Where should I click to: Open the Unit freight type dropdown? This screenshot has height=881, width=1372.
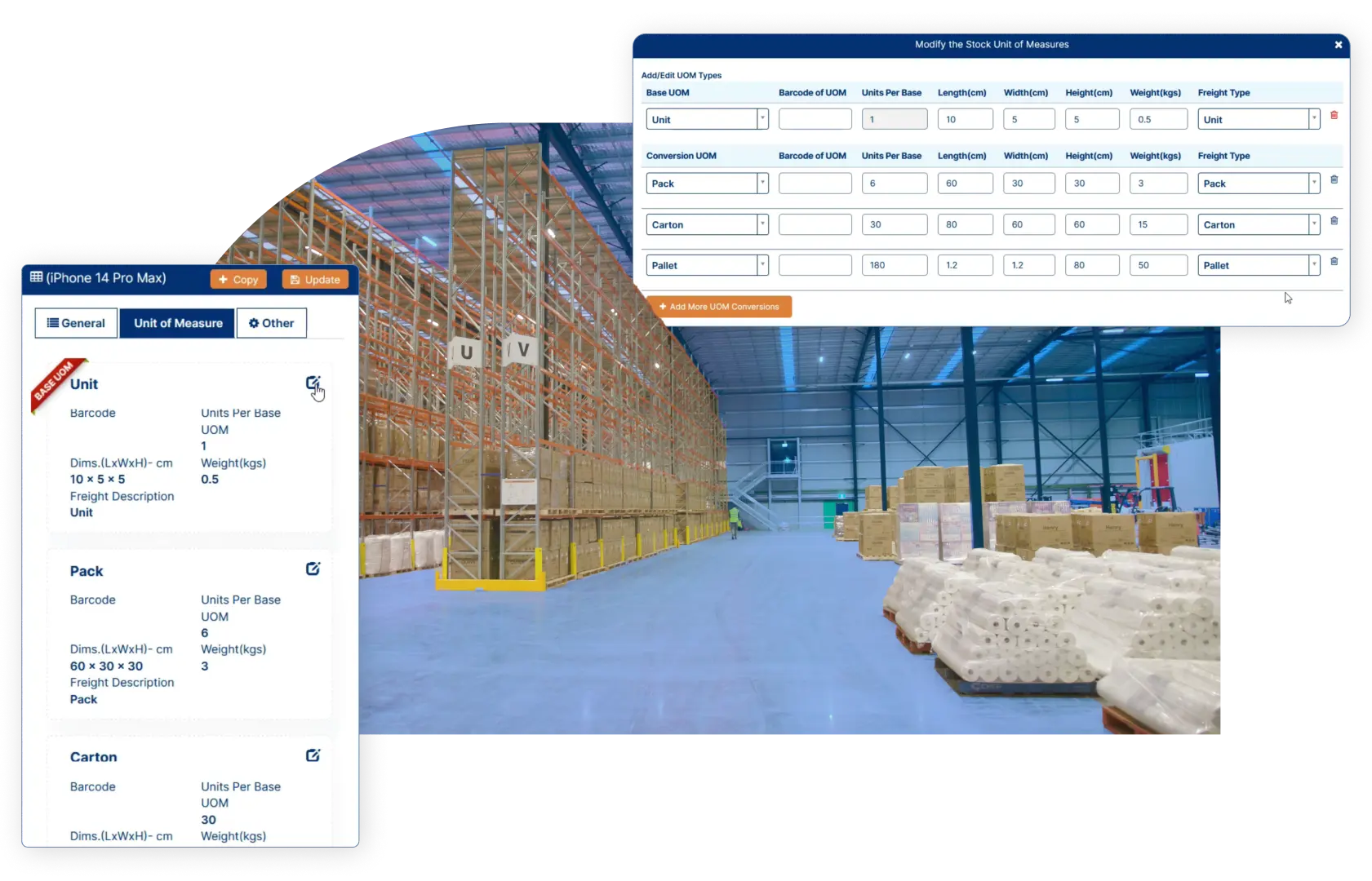point(1313,118)
